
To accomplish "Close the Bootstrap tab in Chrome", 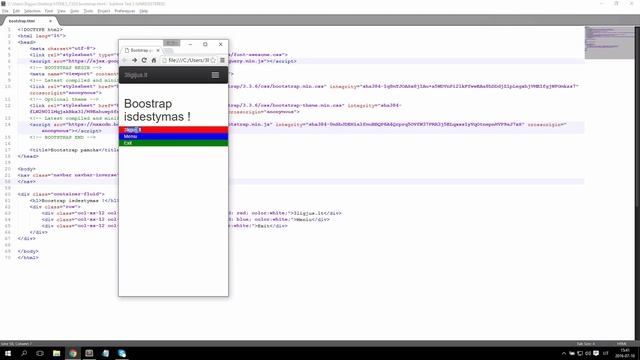I will (x=158, y=50).
